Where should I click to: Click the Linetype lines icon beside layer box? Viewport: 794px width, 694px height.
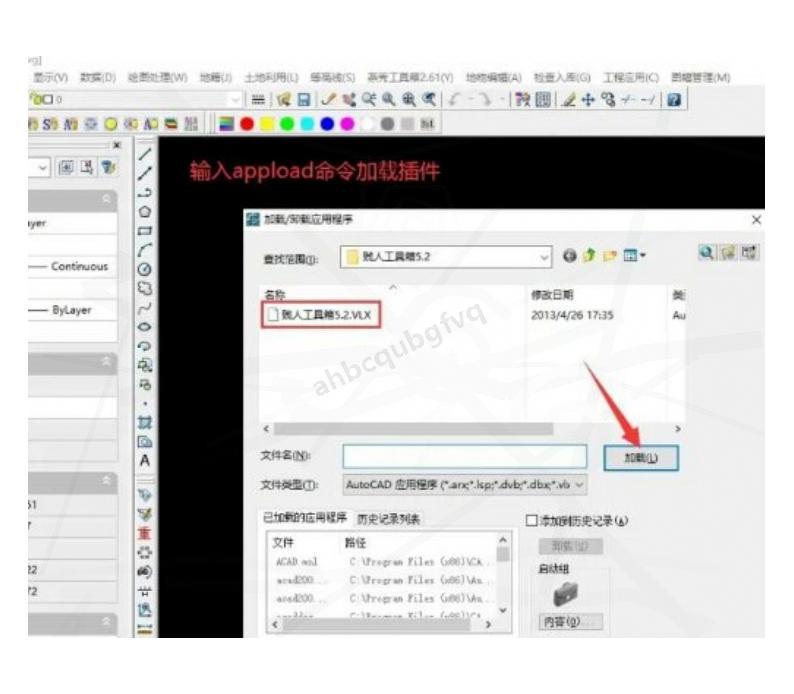258,100
